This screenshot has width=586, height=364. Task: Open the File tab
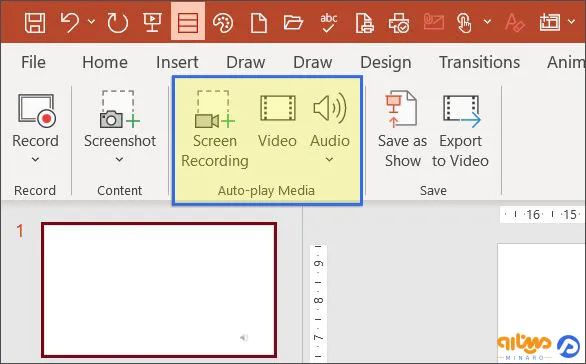pos(33,62)
